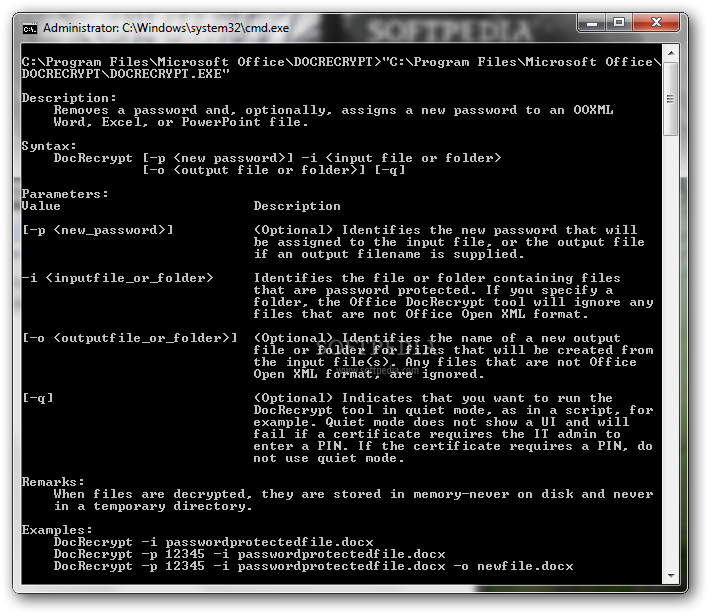The height and width of the screenshot is (614, 709).
Task: Click the line 'not use quiet mode.'
Action: (x=329, y=458)
